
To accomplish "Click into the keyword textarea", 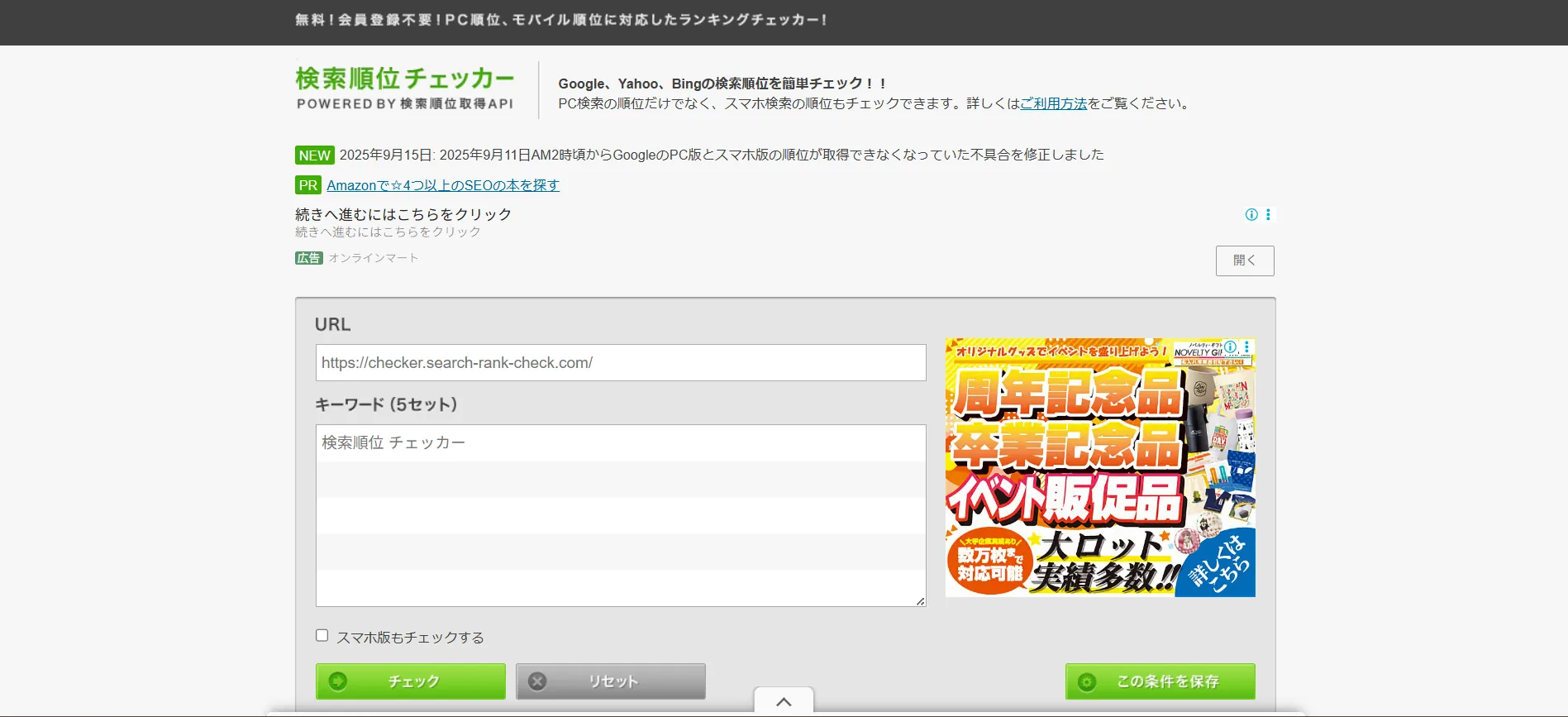I will [621, 516].
